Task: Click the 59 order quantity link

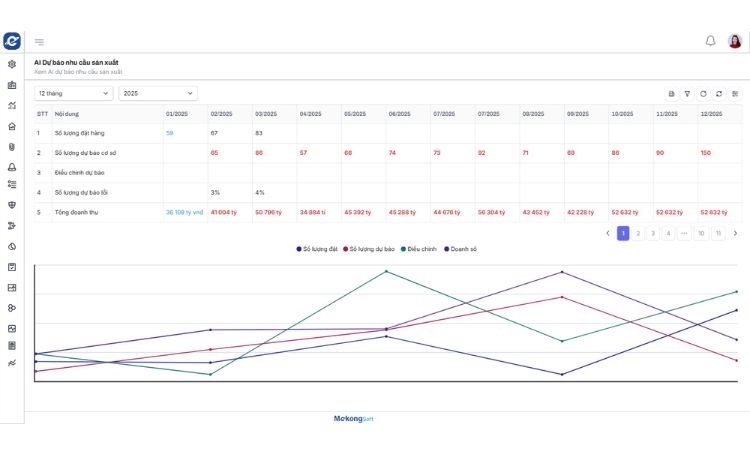Action: 170,132
